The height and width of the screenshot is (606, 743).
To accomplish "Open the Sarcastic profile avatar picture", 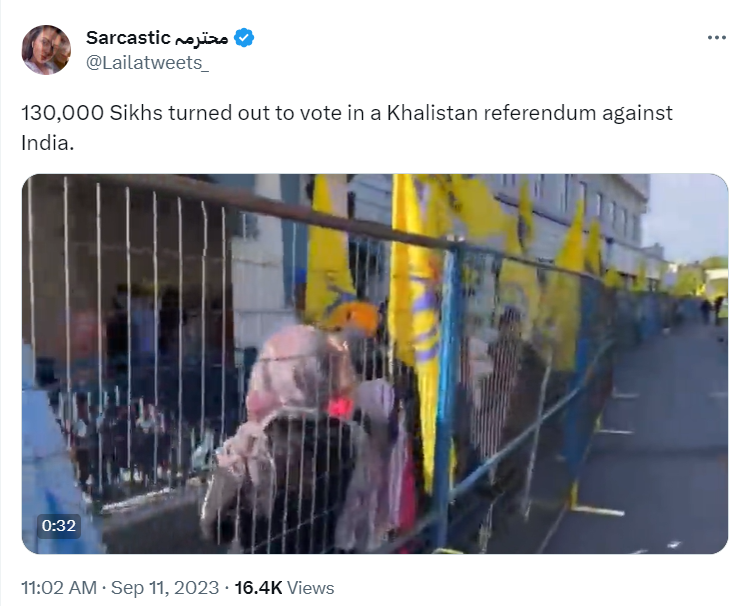I will pos(46,49).
